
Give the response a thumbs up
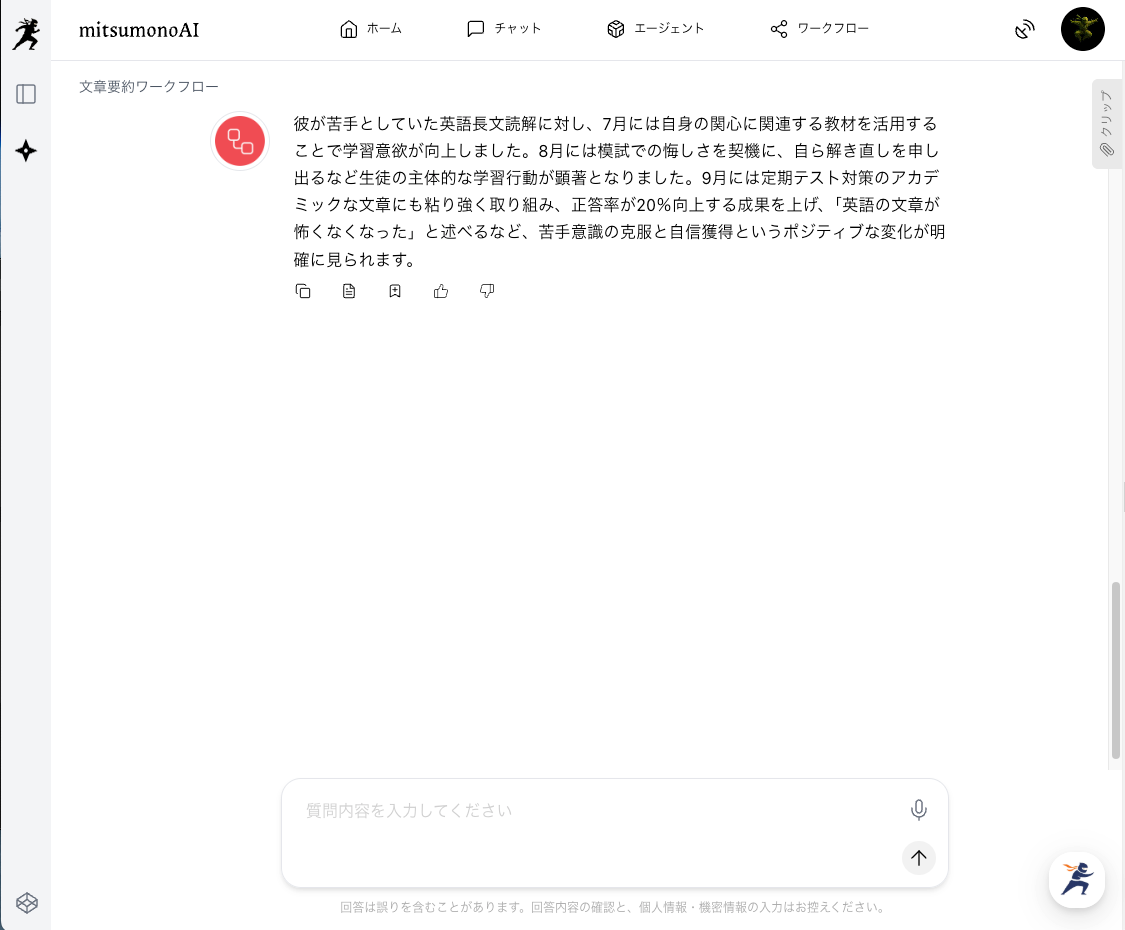441,291
